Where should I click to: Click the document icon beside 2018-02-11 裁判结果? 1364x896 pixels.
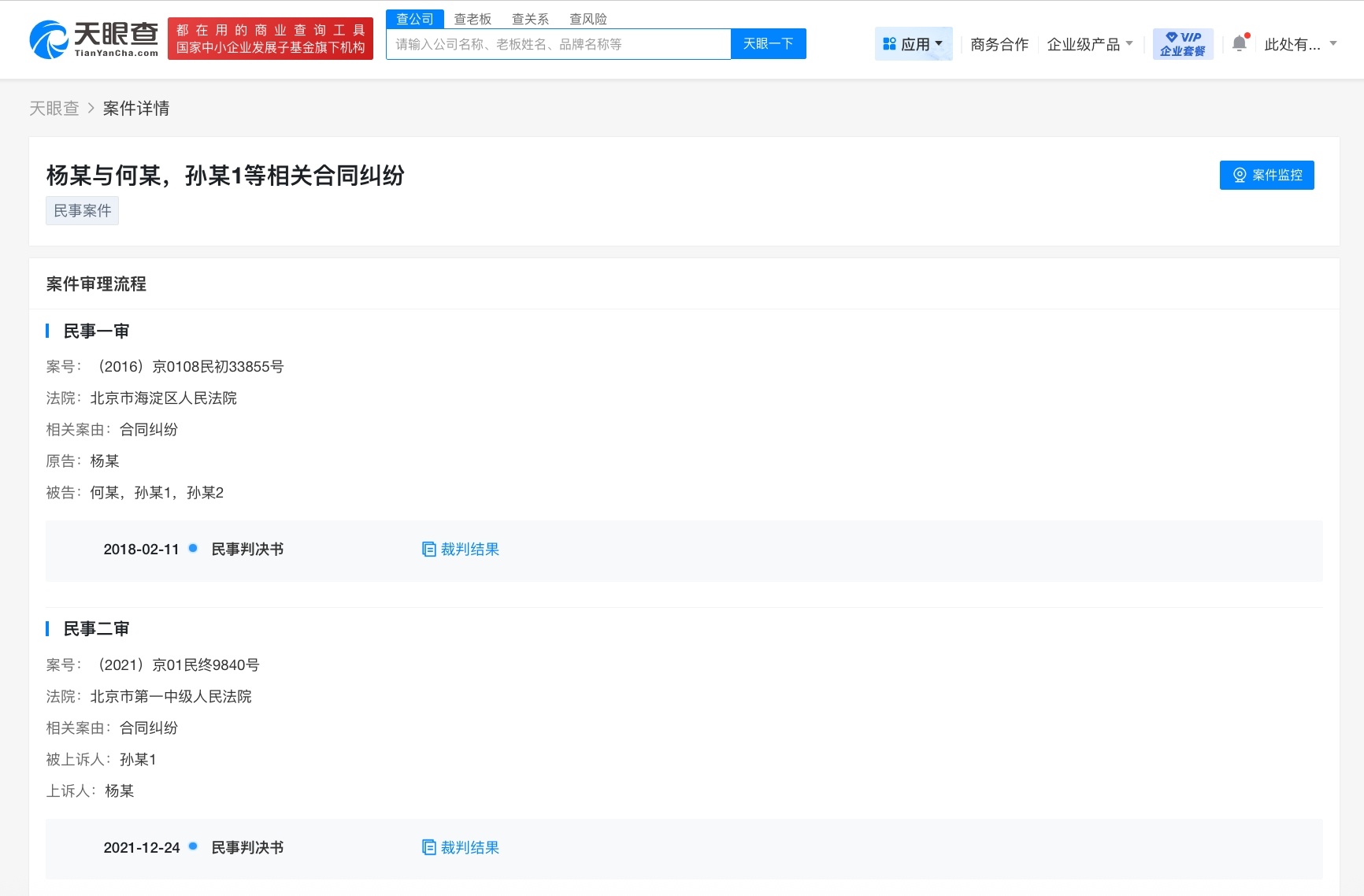pos(428,549)
